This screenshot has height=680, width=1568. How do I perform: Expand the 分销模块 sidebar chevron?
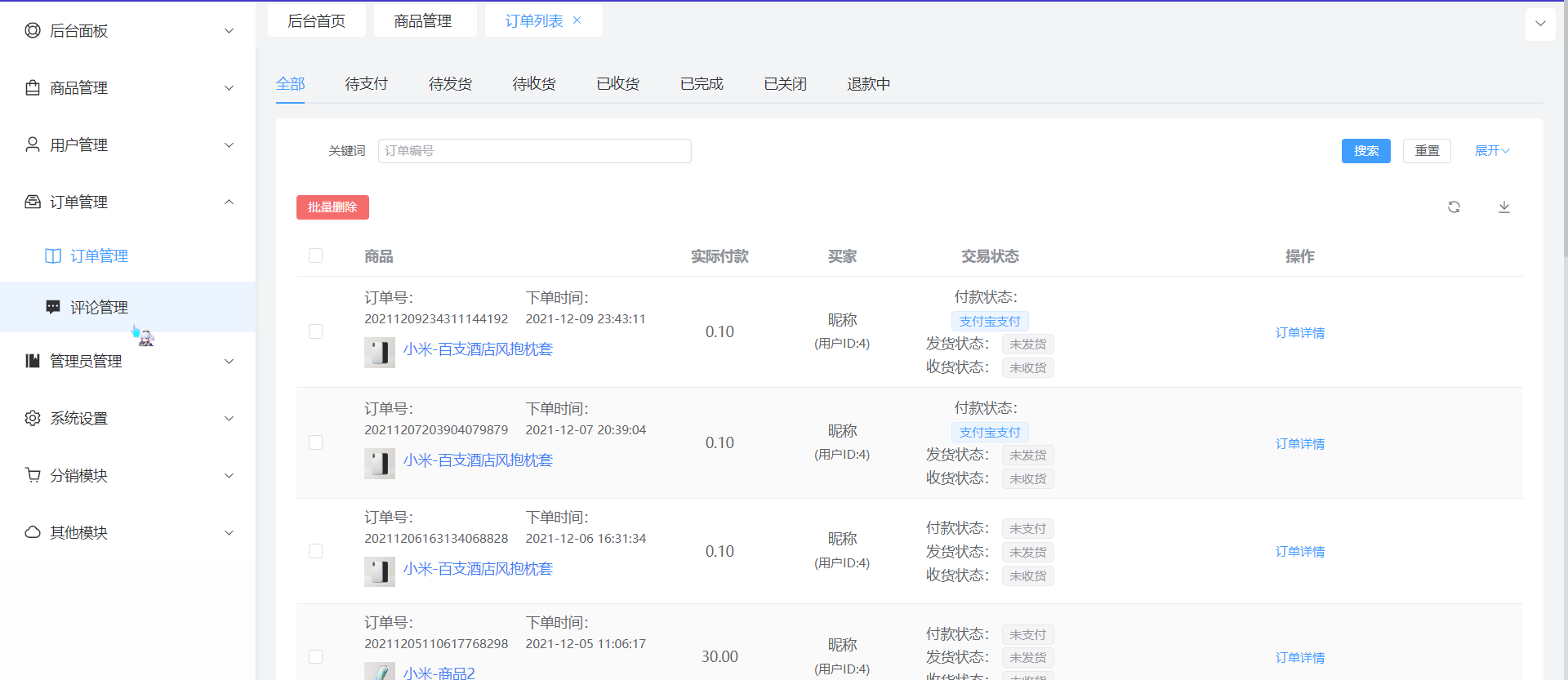(x=229, y=475)
